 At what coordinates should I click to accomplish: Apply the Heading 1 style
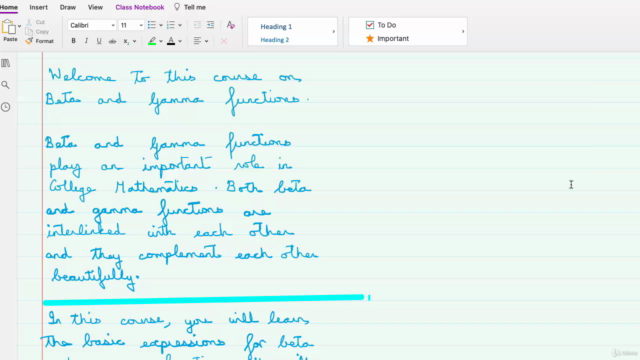pyautogui.click(x=276, y=27)
